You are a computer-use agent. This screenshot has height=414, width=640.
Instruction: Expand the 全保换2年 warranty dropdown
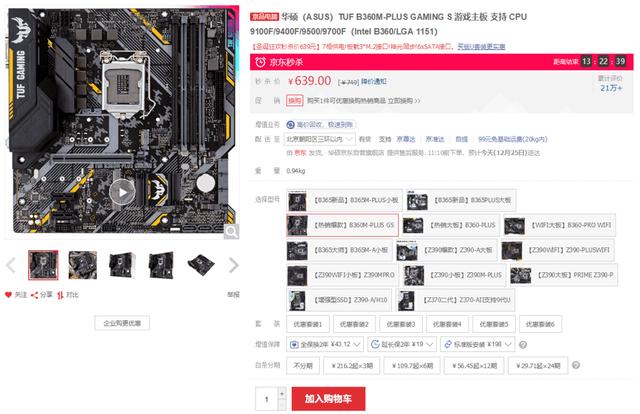click(x=325, y=345)
